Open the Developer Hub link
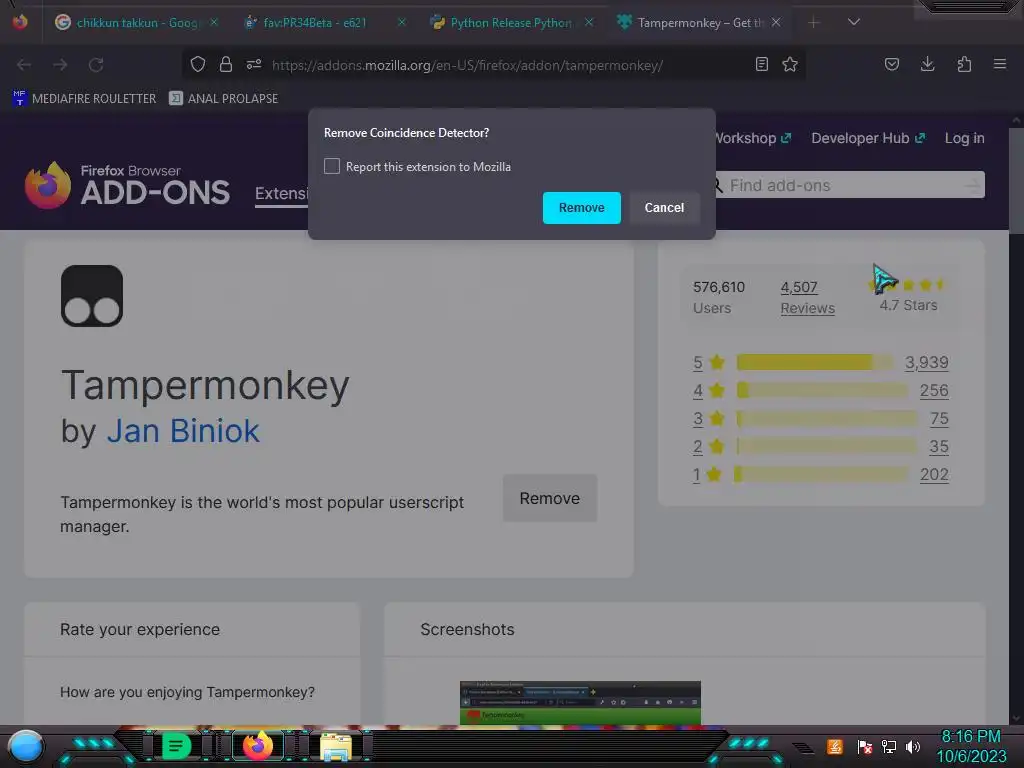The width and height of the screenshot is (1024, 768). 868,138
